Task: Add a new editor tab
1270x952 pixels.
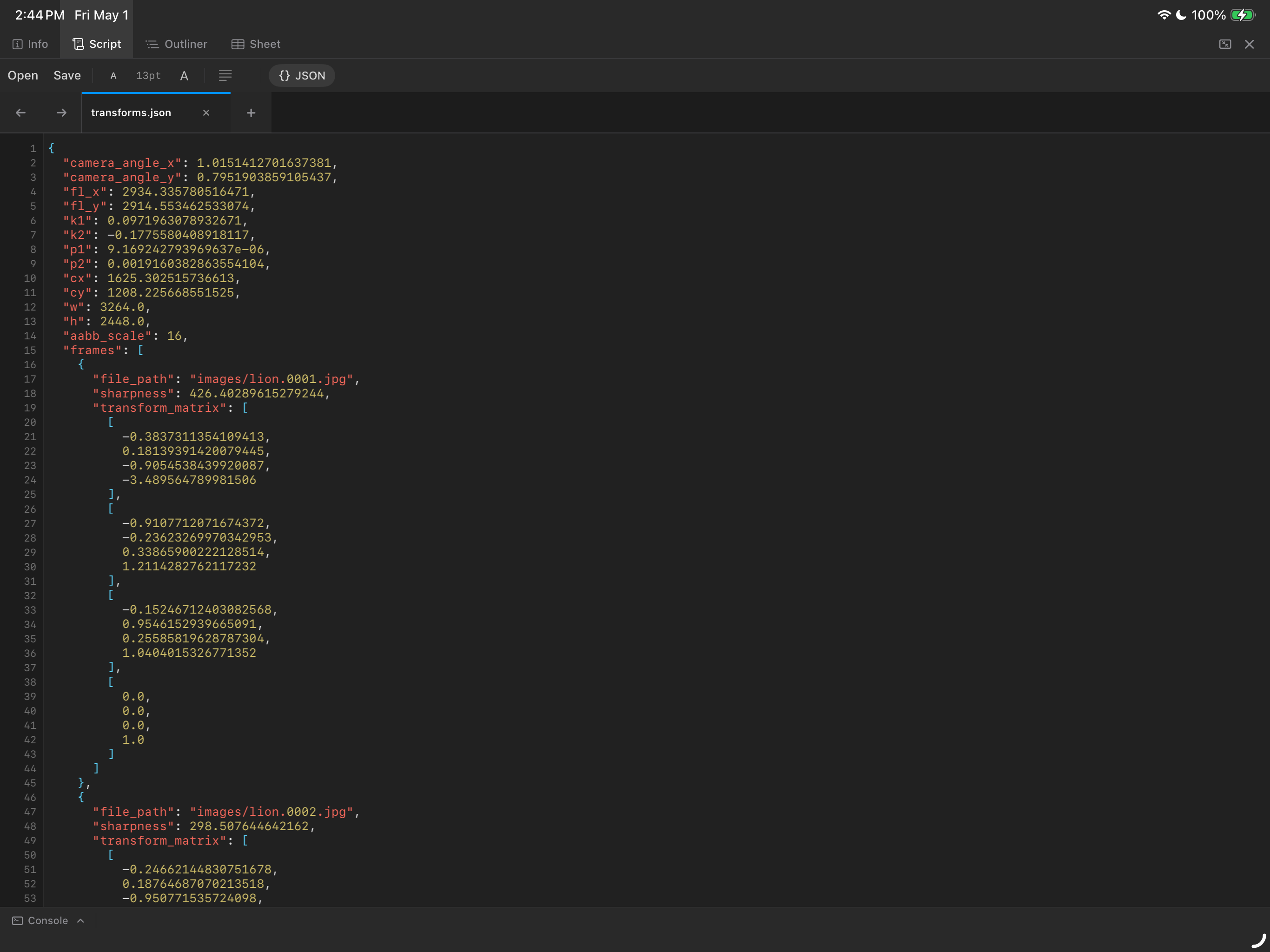Action: (x=251, y=112)
